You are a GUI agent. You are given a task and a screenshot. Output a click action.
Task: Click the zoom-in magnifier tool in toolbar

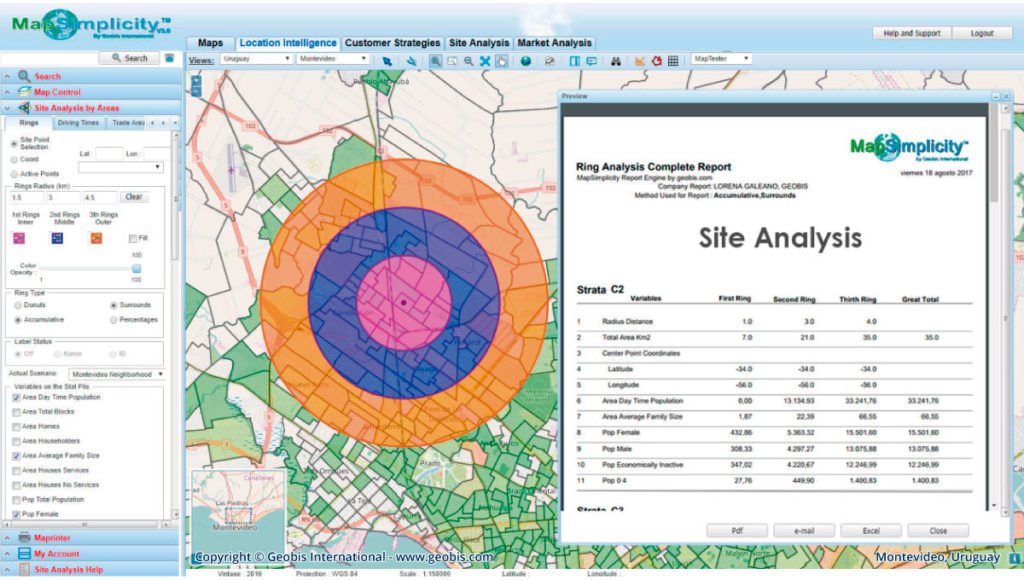(435, 61)
